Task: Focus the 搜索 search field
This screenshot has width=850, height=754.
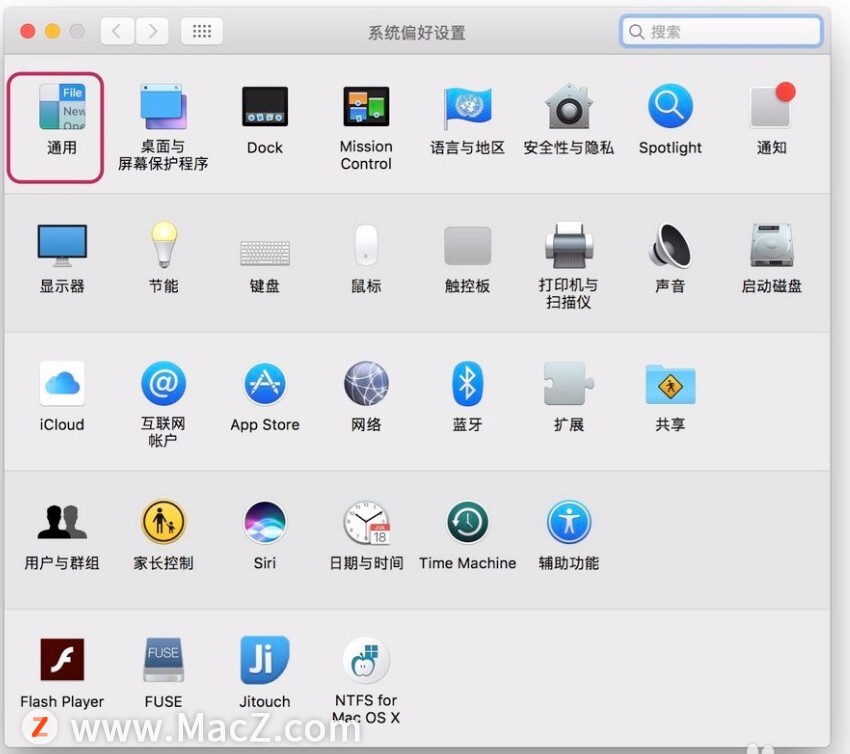Action: 722,31
